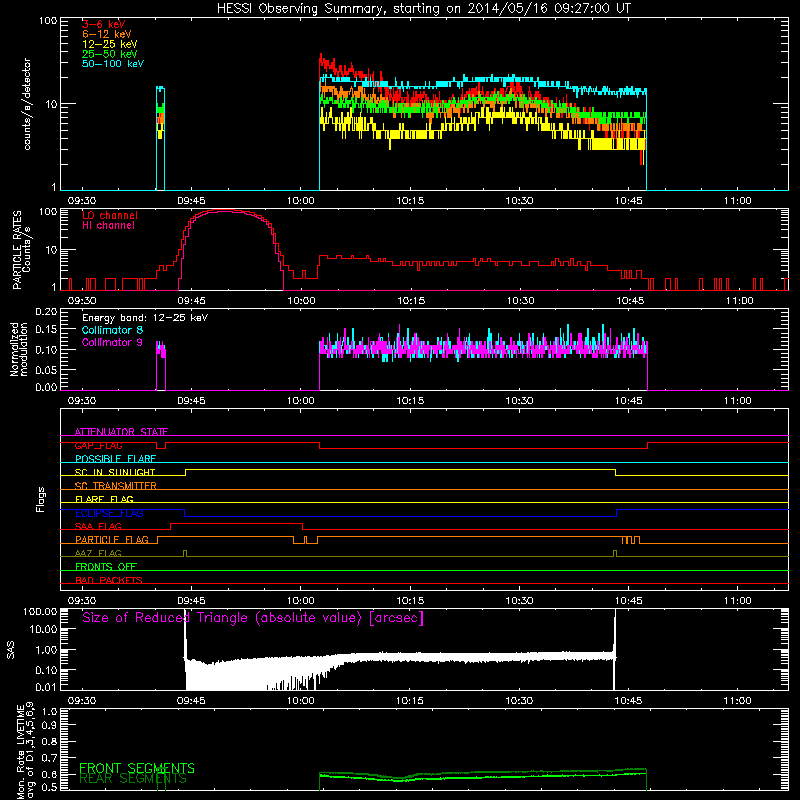Click the Collimator 9 legend label
800x800 pixels.
tap(112, 342)
